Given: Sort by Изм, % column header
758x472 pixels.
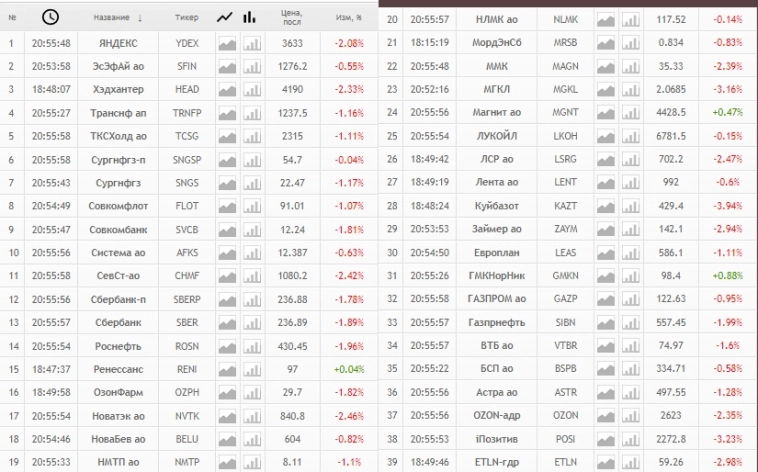Looking at the screenshot, I should (349, 17).
